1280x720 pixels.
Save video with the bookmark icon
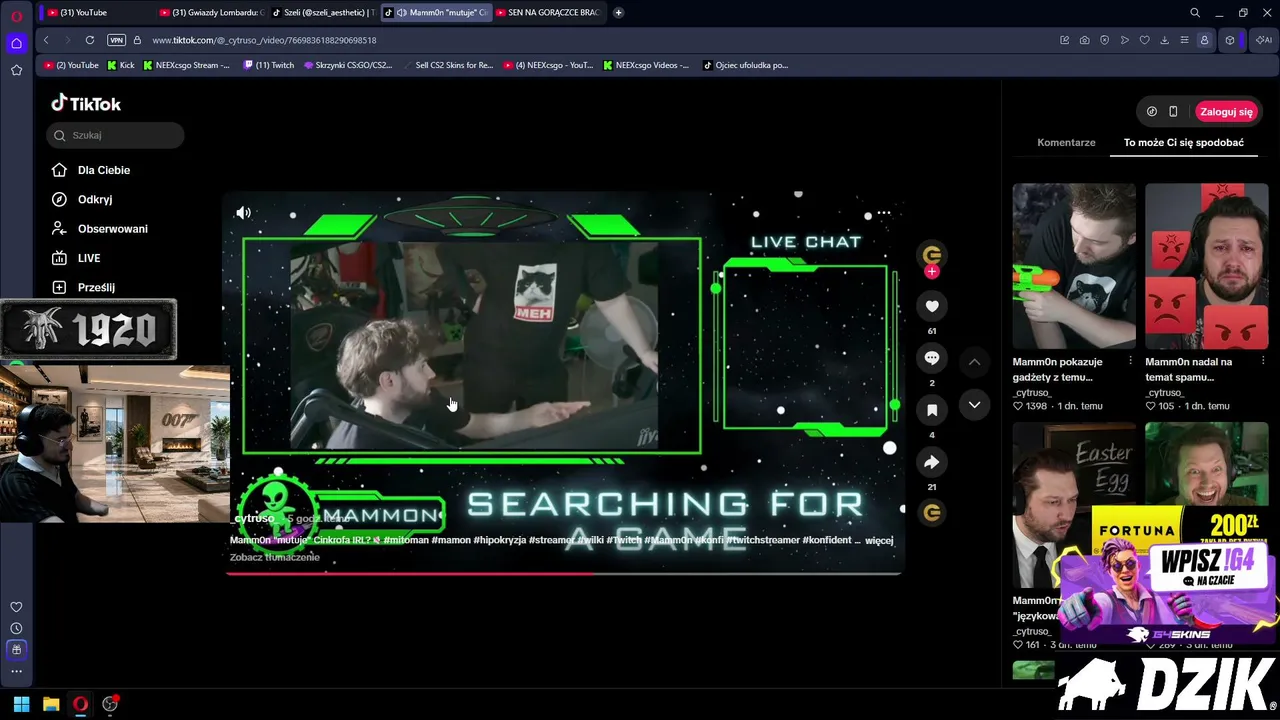tap(932, 410)
